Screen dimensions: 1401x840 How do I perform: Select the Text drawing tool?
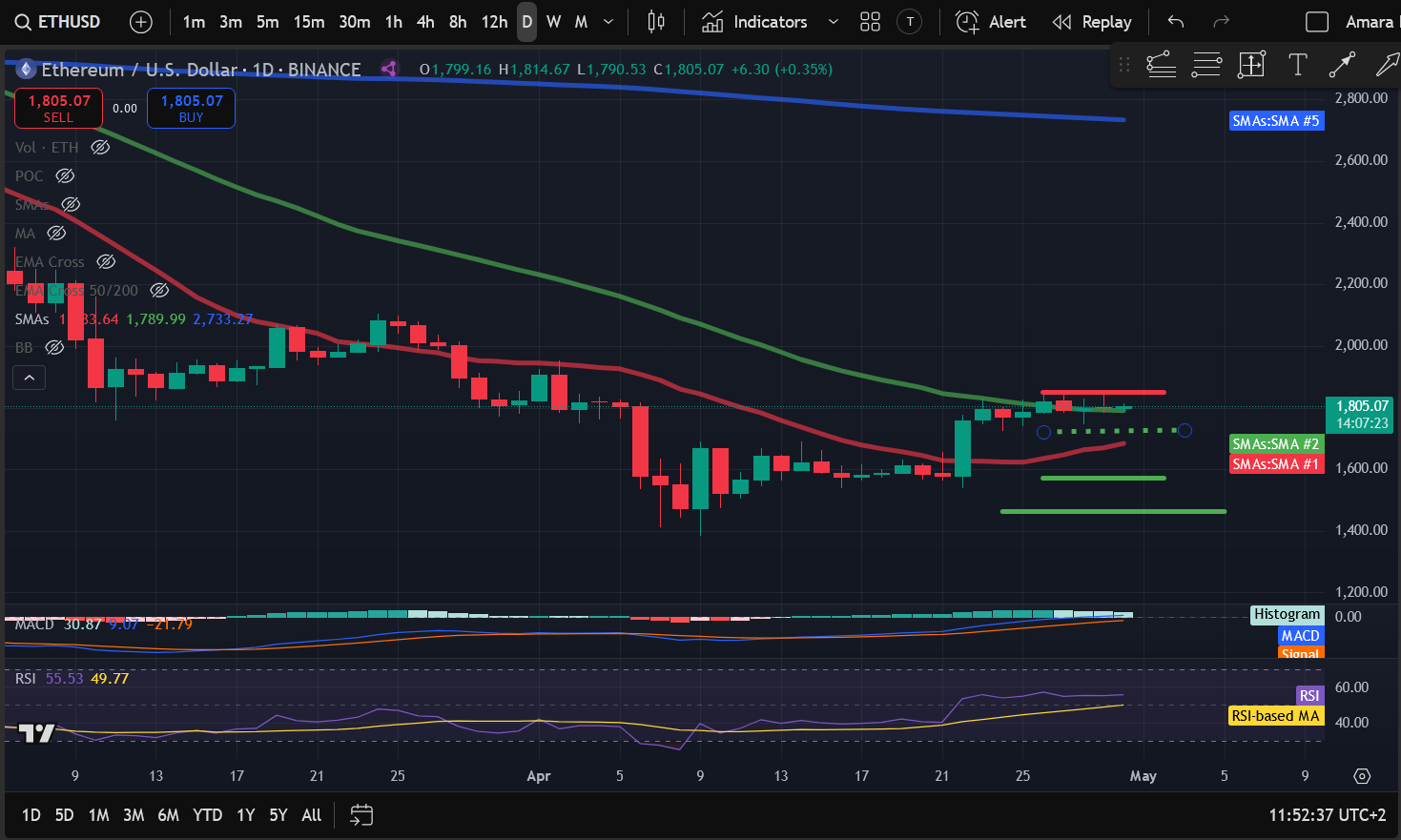[1297, 65]
